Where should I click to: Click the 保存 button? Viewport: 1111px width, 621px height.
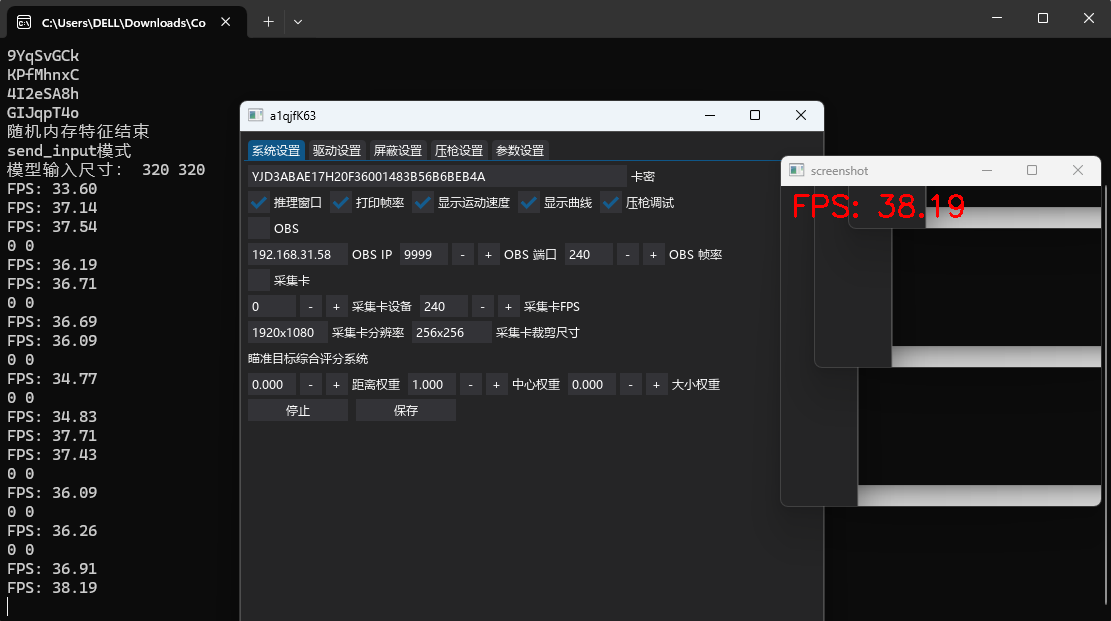(405, 409)
